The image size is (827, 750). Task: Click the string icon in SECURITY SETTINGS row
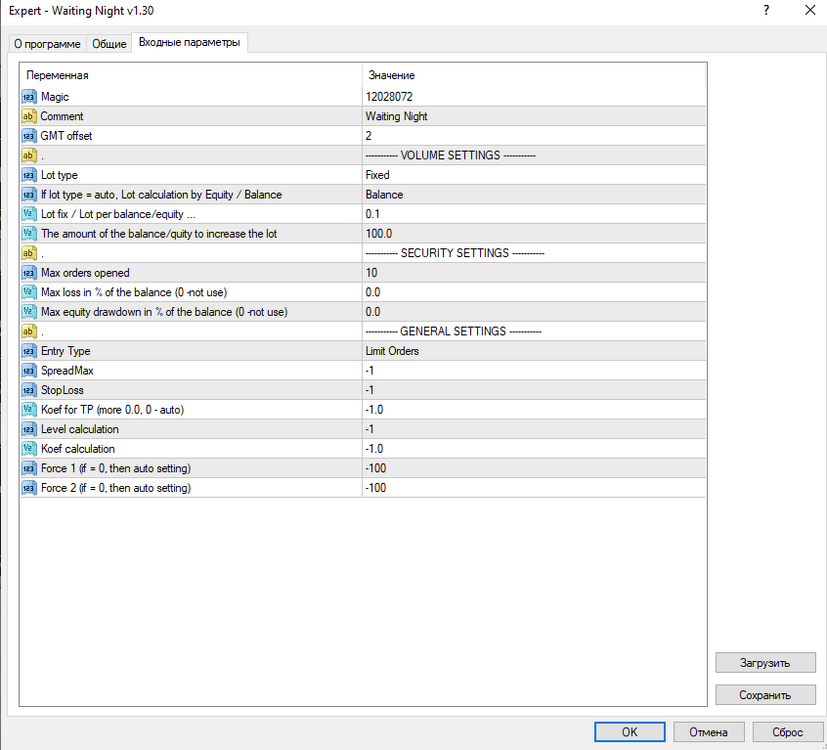29,253
